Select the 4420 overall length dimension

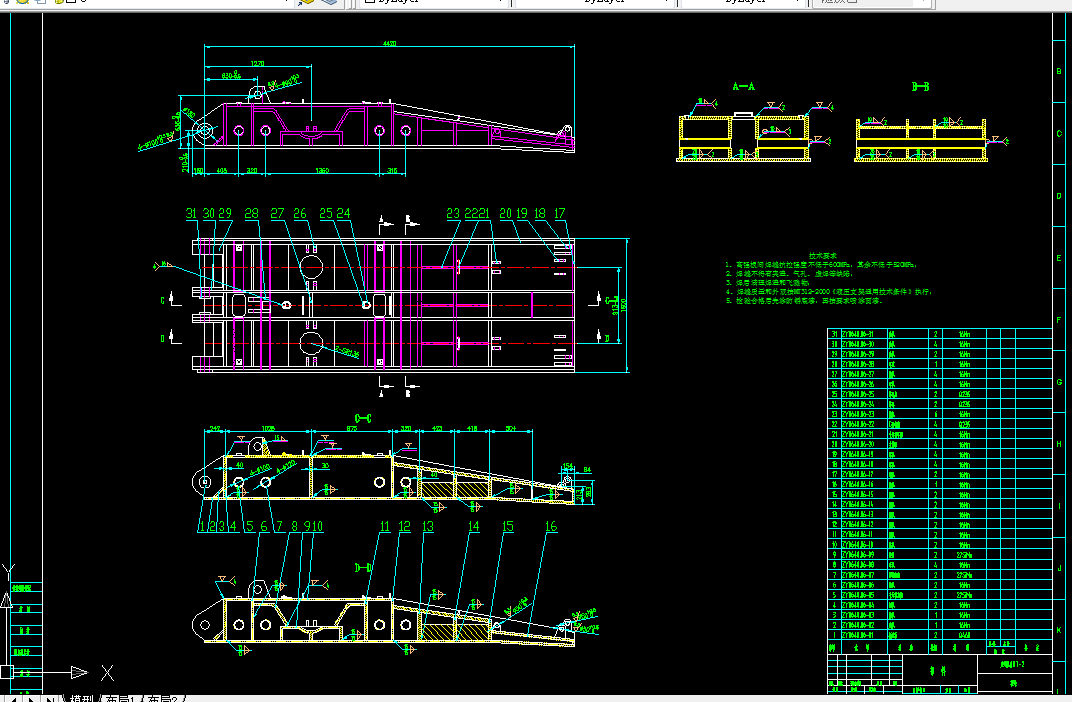coord(389,43)
